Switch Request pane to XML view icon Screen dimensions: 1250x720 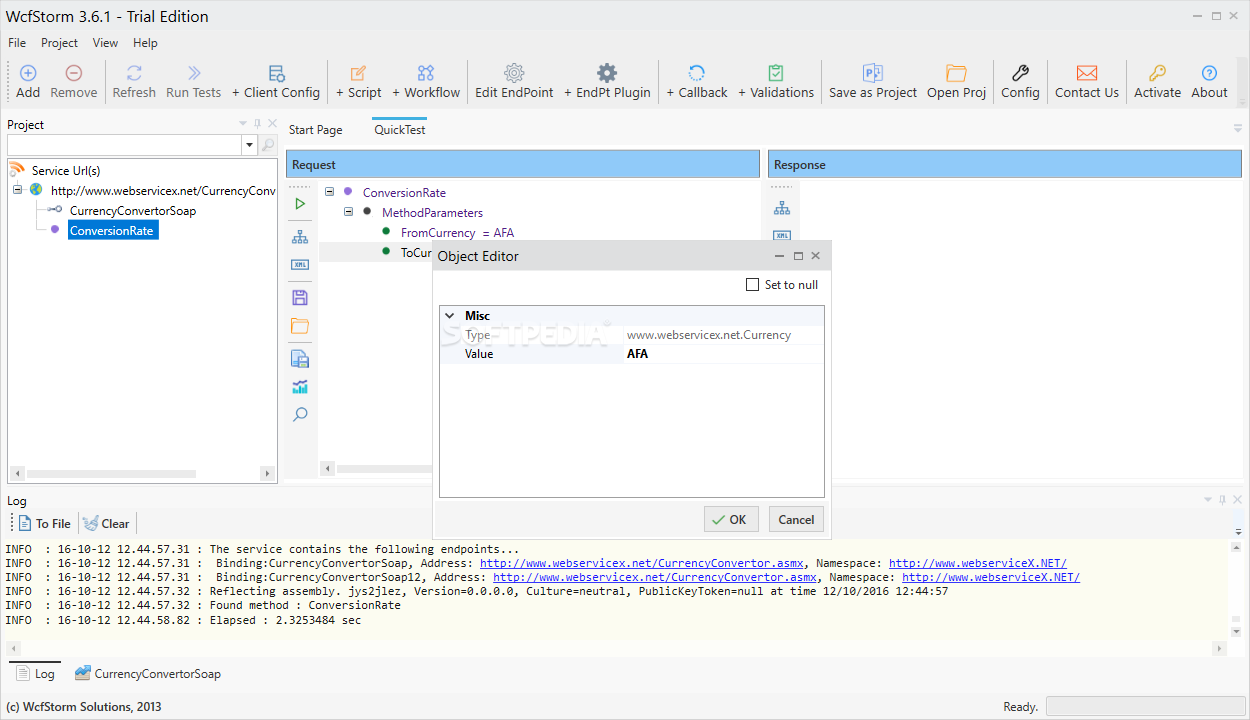coord(300,265)
